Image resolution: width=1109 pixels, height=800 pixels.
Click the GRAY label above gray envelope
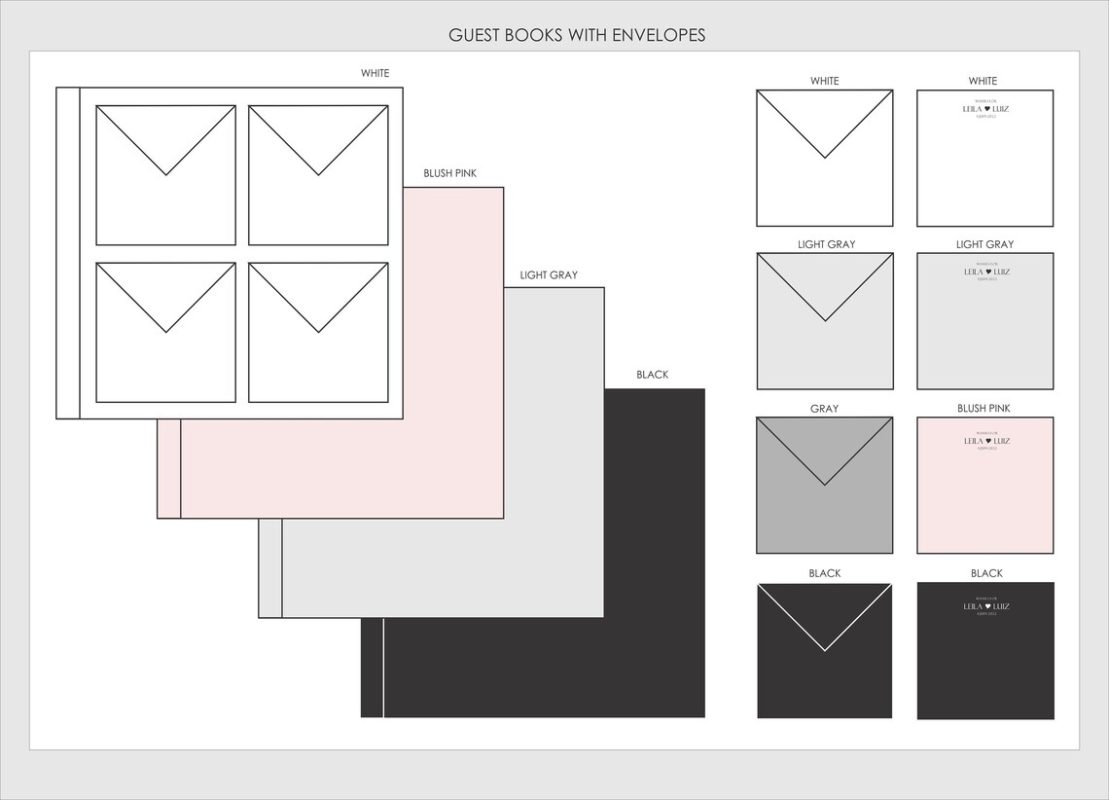click(824, 408)
